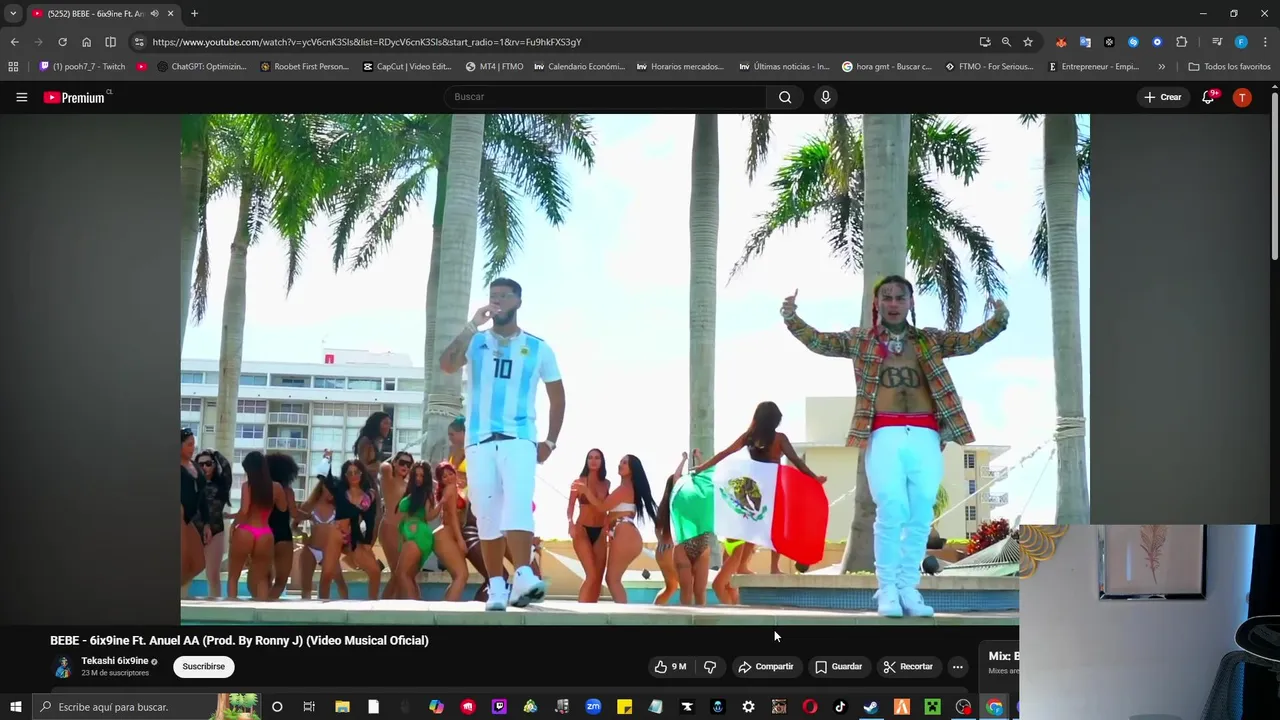Open Steam icon on taskbar
Image resolution: width=1280 pixels, height=720 pixels.
point(871,707)
